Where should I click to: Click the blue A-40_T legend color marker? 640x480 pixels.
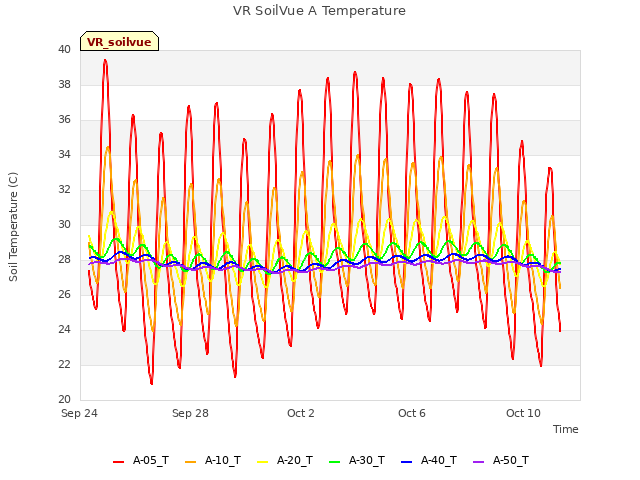tap(406, 462)
